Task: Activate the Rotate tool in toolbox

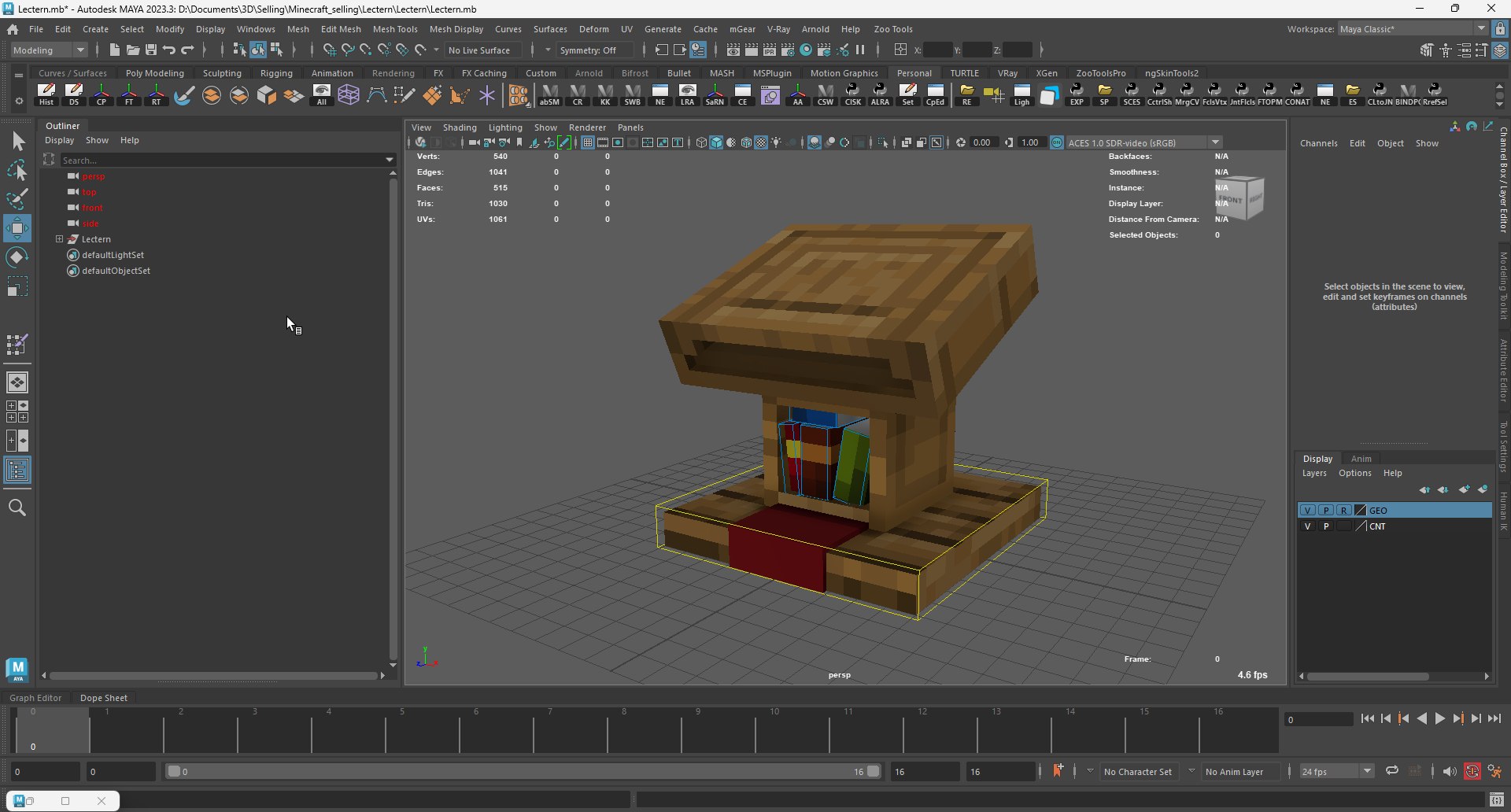Action: pos(17,257)
